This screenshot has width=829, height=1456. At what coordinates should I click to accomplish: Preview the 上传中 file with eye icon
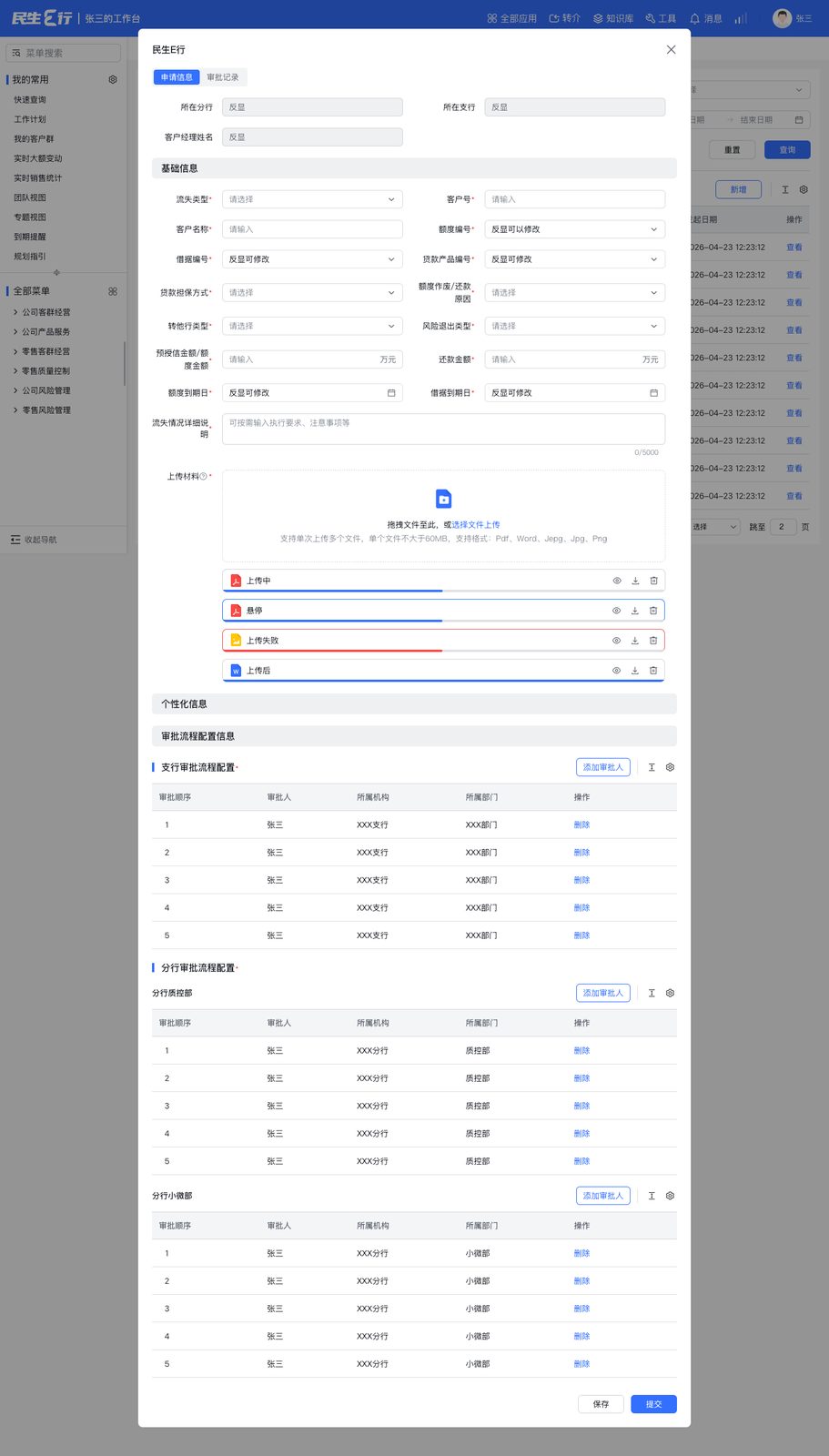(617, 581)
